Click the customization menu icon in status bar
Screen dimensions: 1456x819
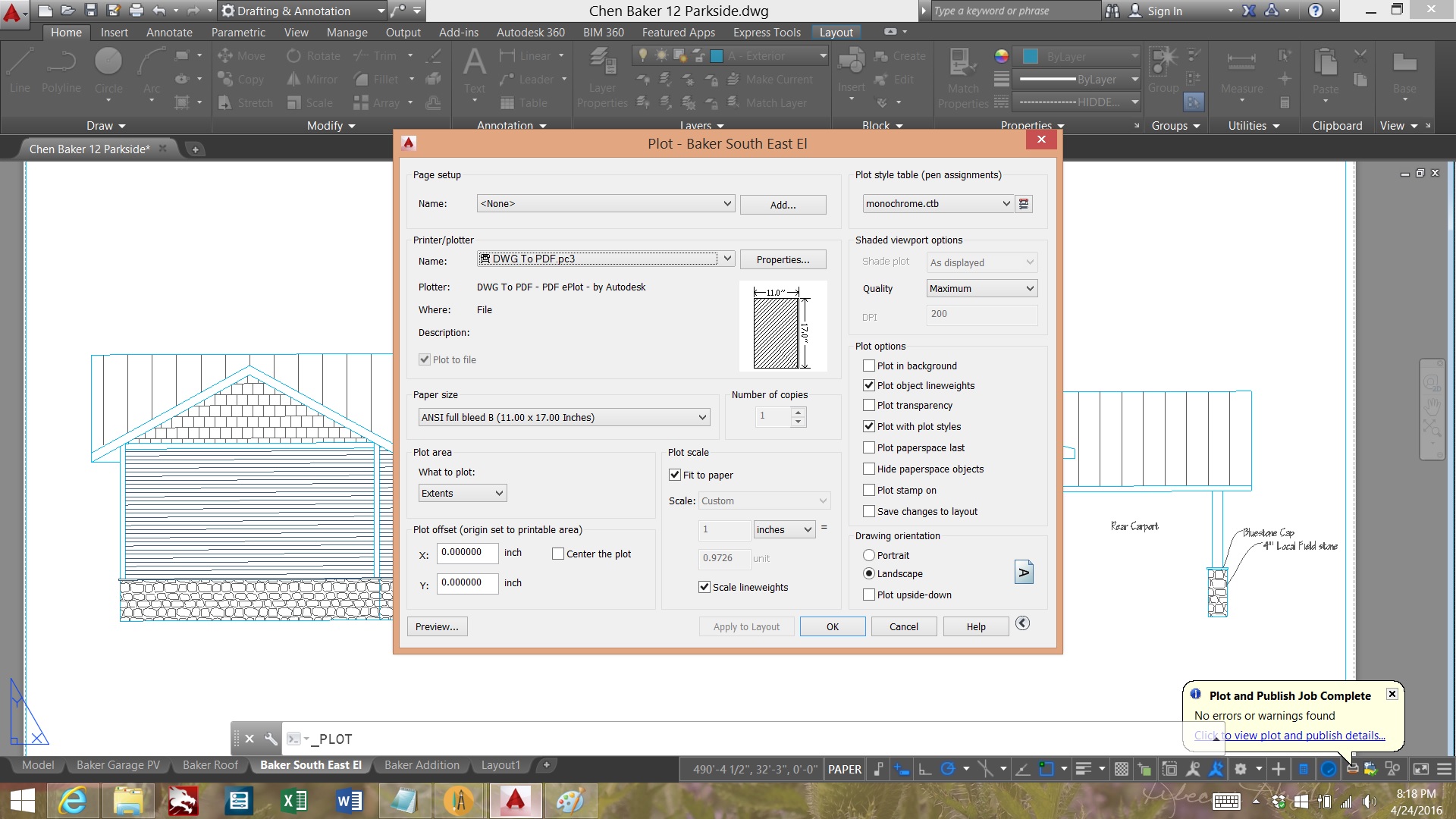coord(1445,769)
